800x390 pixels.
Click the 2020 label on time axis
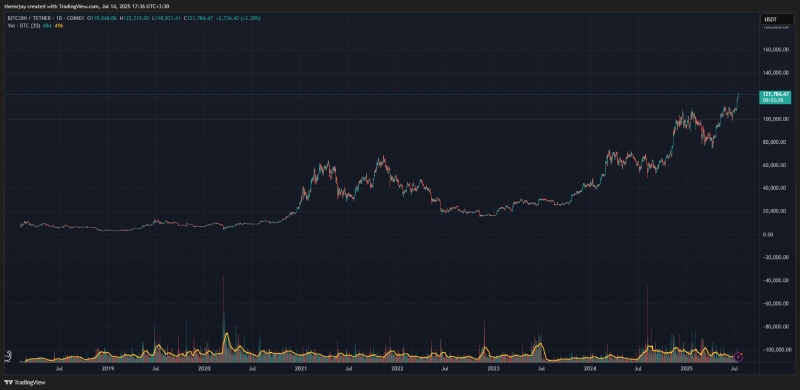[204, 368]
